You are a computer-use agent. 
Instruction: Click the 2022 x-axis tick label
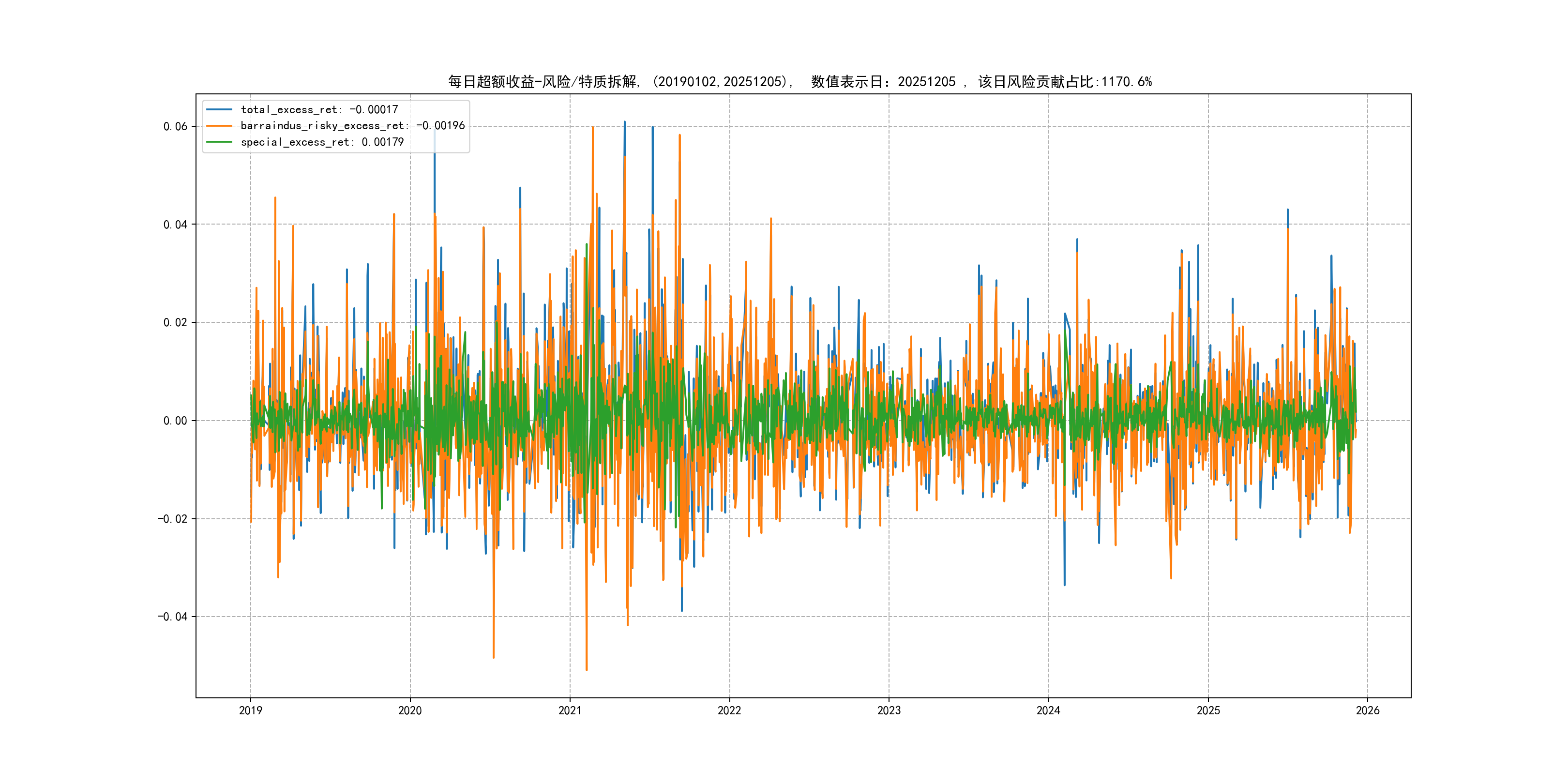(x=729, y=710)
